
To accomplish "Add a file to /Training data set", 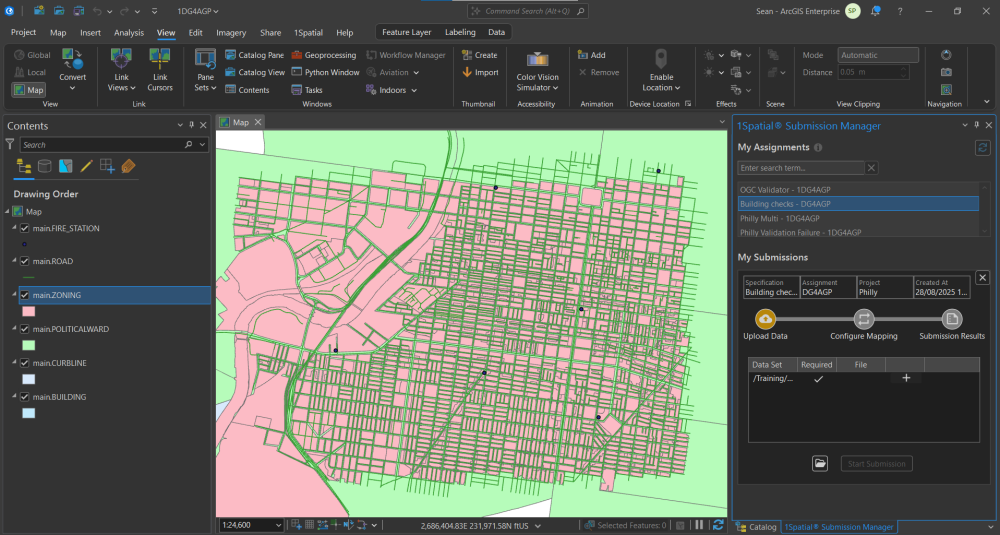I will [906, 378].
